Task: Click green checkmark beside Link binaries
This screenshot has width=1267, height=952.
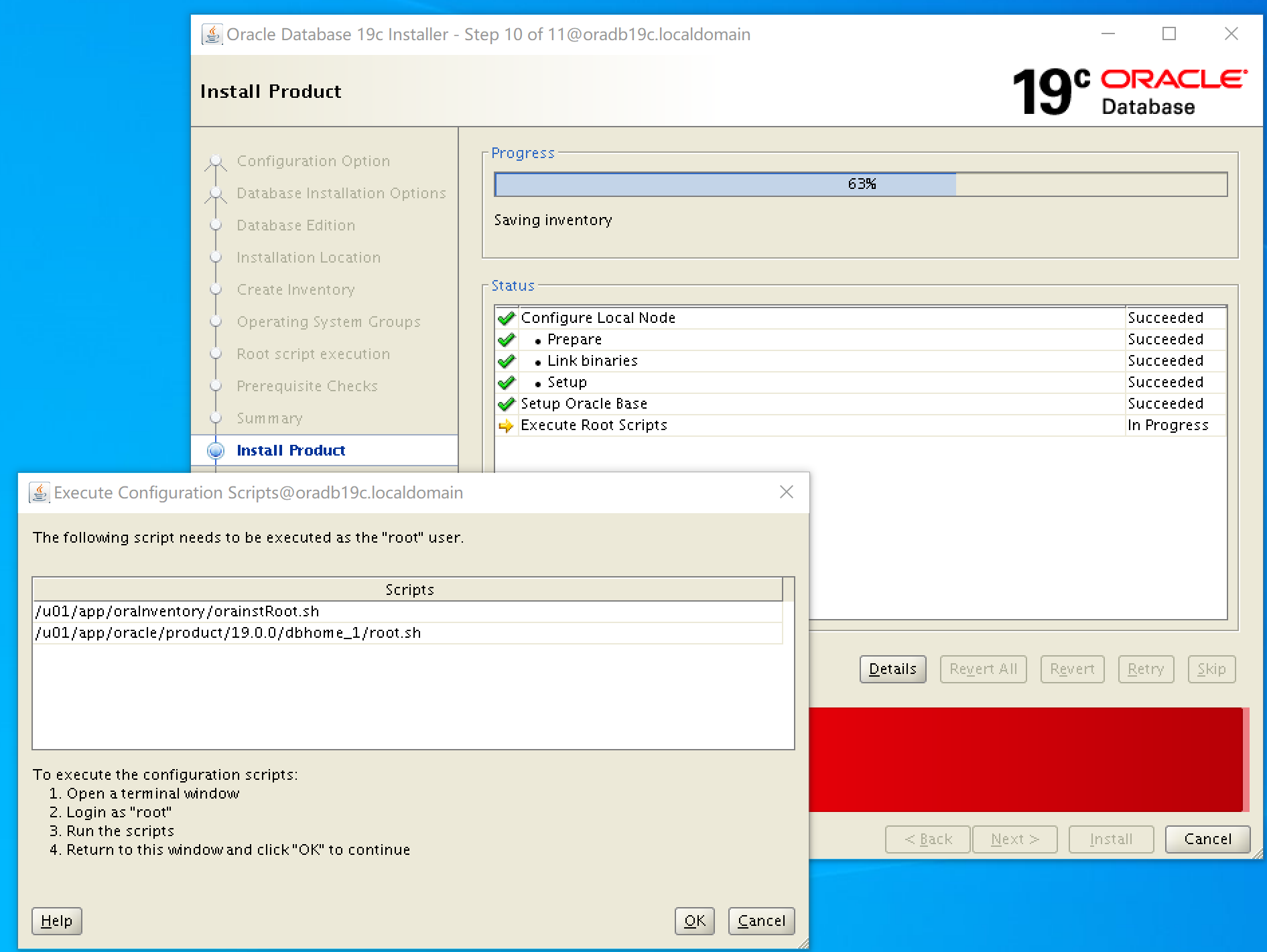Action: coord(507,361)
